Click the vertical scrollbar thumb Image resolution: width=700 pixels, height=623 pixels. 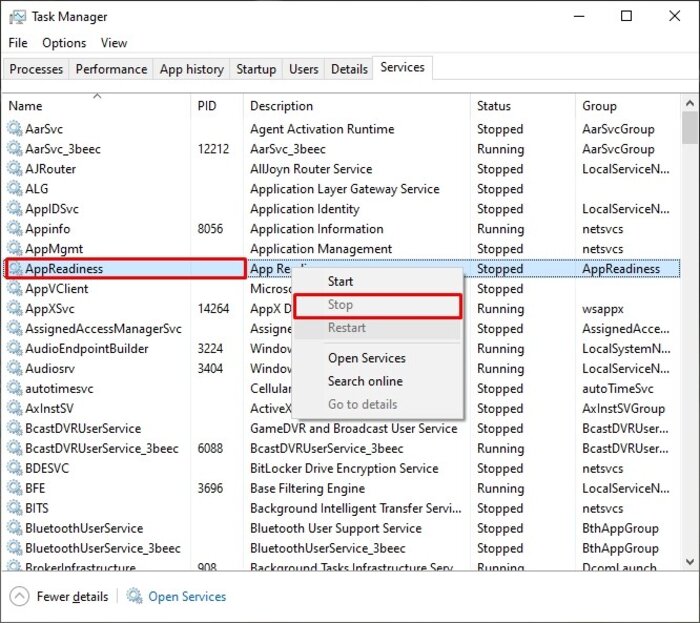[x=690, y=128]
